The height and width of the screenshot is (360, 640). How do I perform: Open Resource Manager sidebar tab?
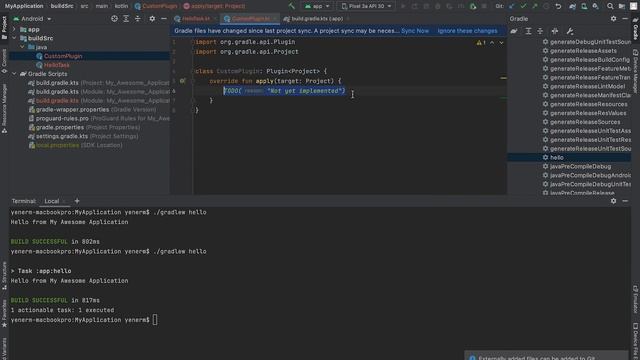(x=4, y=109)
